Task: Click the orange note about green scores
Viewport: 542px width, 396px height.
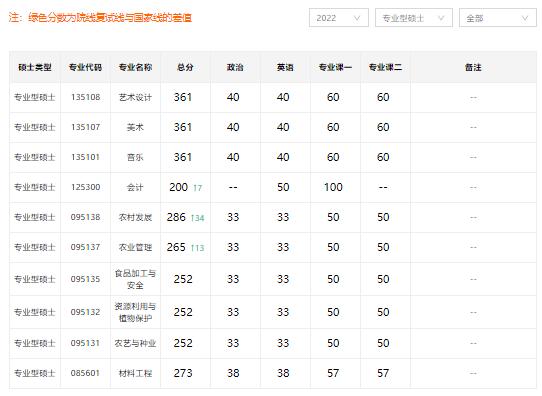Action: tap(100, 17)
